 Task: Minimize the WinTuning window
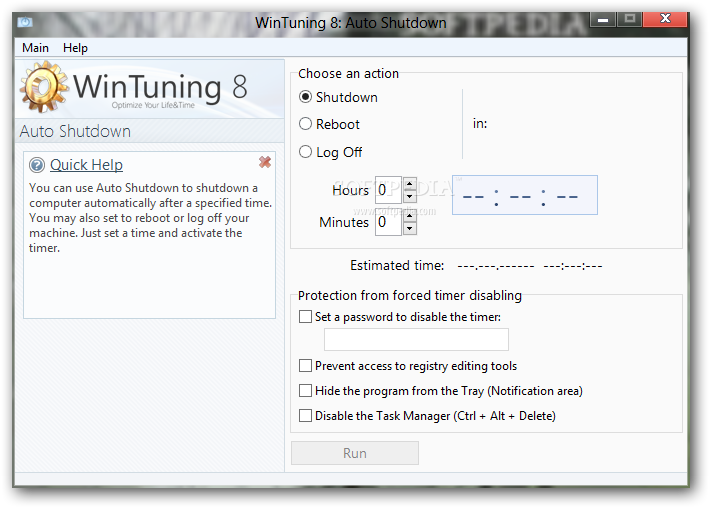pos(603,19)
